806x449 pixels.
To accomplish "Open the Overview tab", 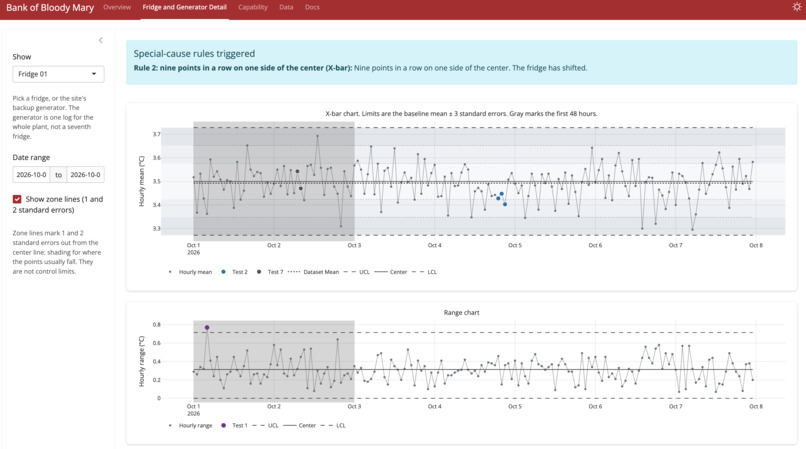I will point(117,7).
